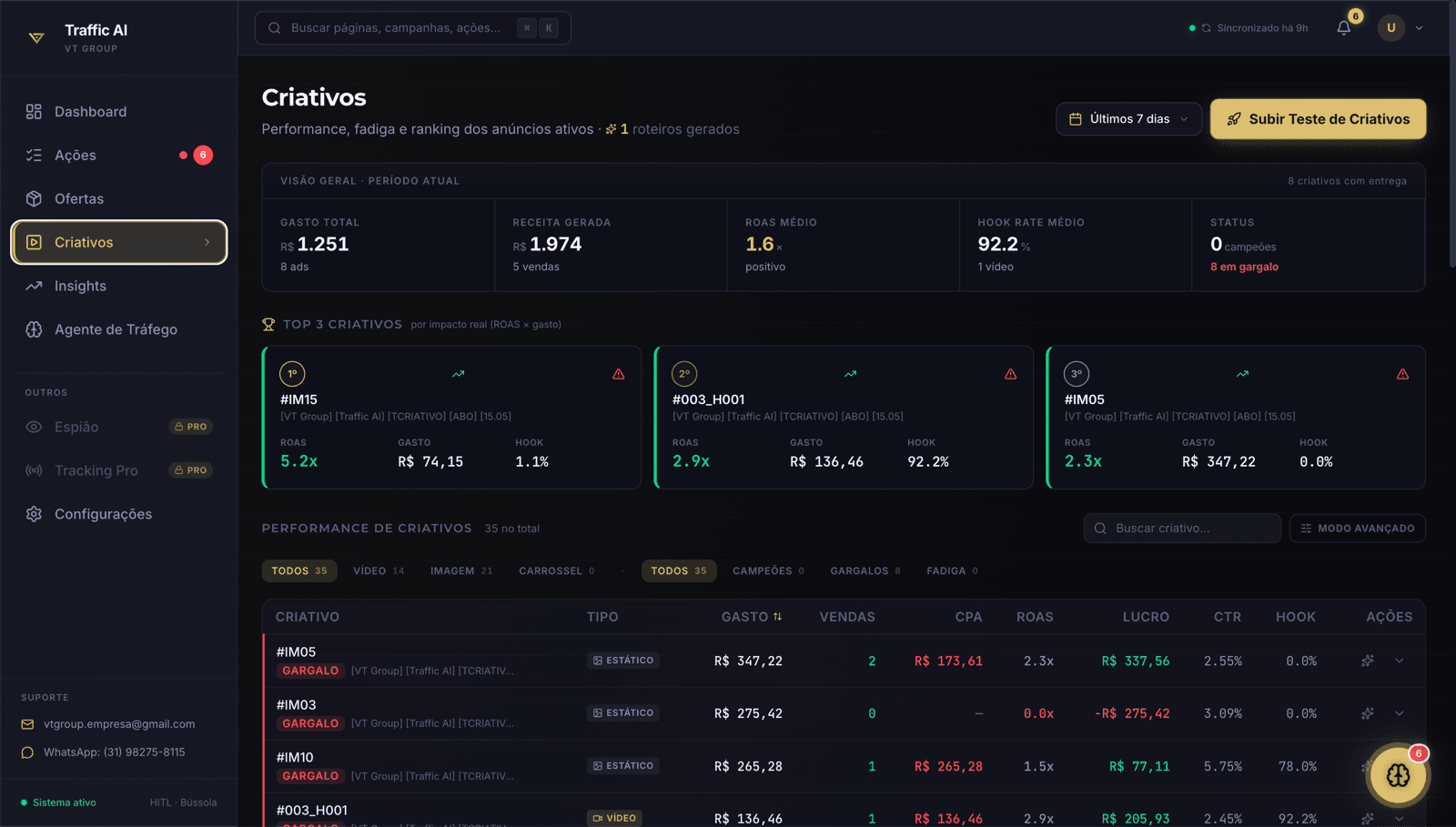Click the warning triangle on #IM05 card
The width and height of the screenshot is (1456, 827).
[x=1403, y=374]
